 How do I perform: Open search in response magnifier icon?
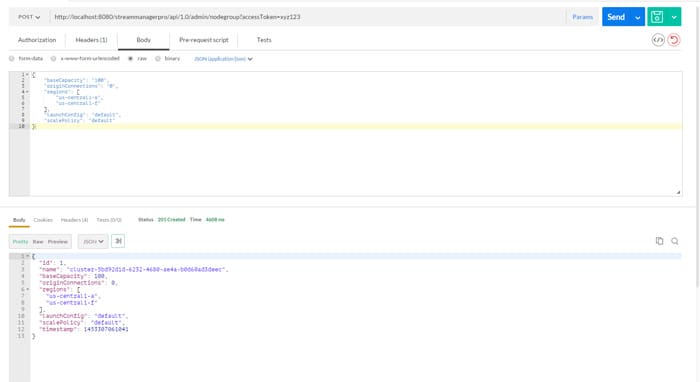[x=675, y=241]
